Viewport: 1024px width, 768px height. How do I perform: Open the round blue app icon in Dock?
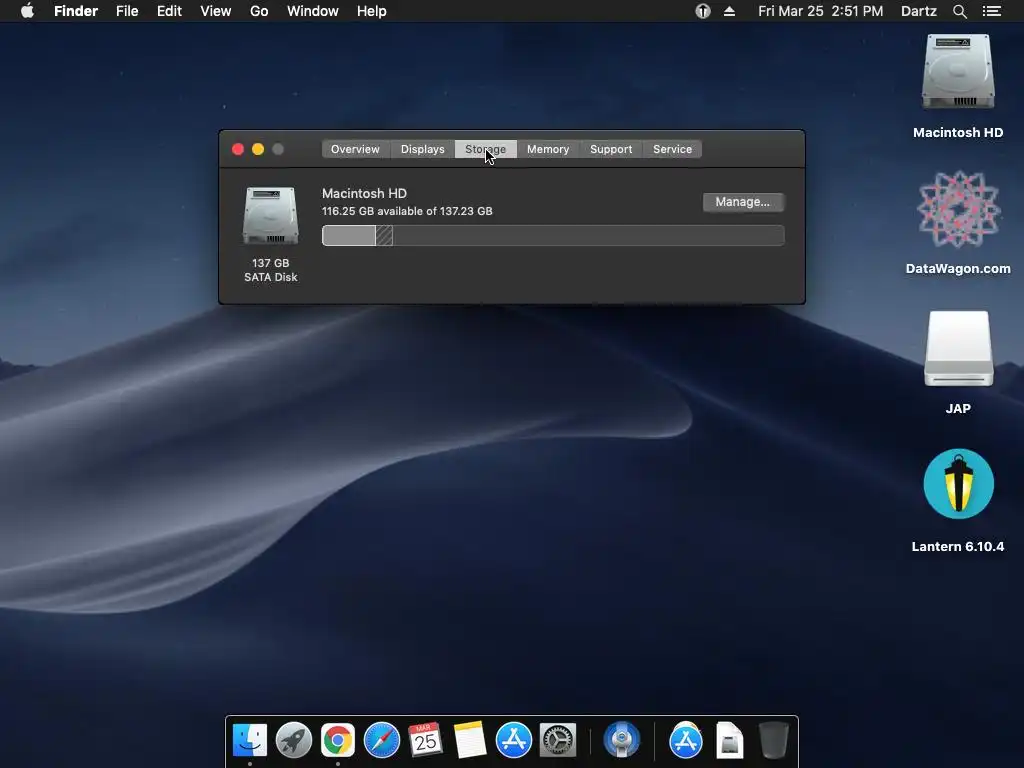[x=622, y=740]
